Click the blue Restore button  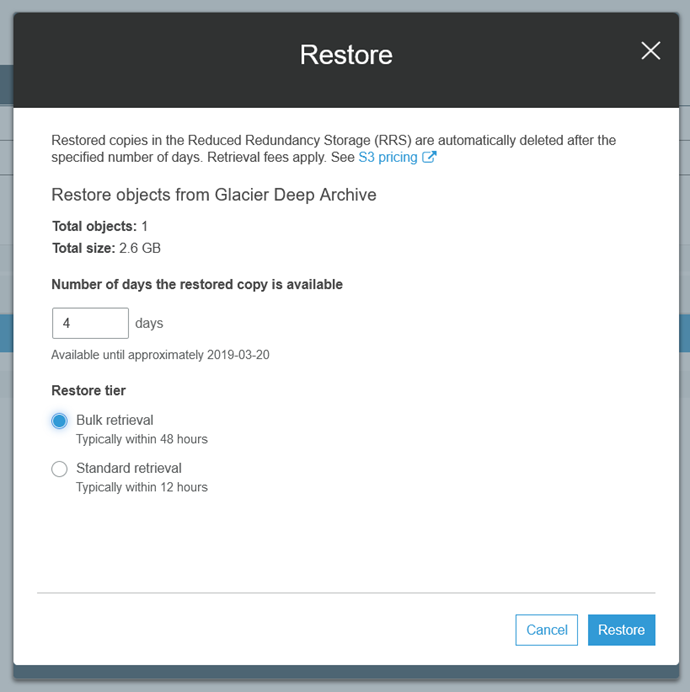(x=621, y=630)
